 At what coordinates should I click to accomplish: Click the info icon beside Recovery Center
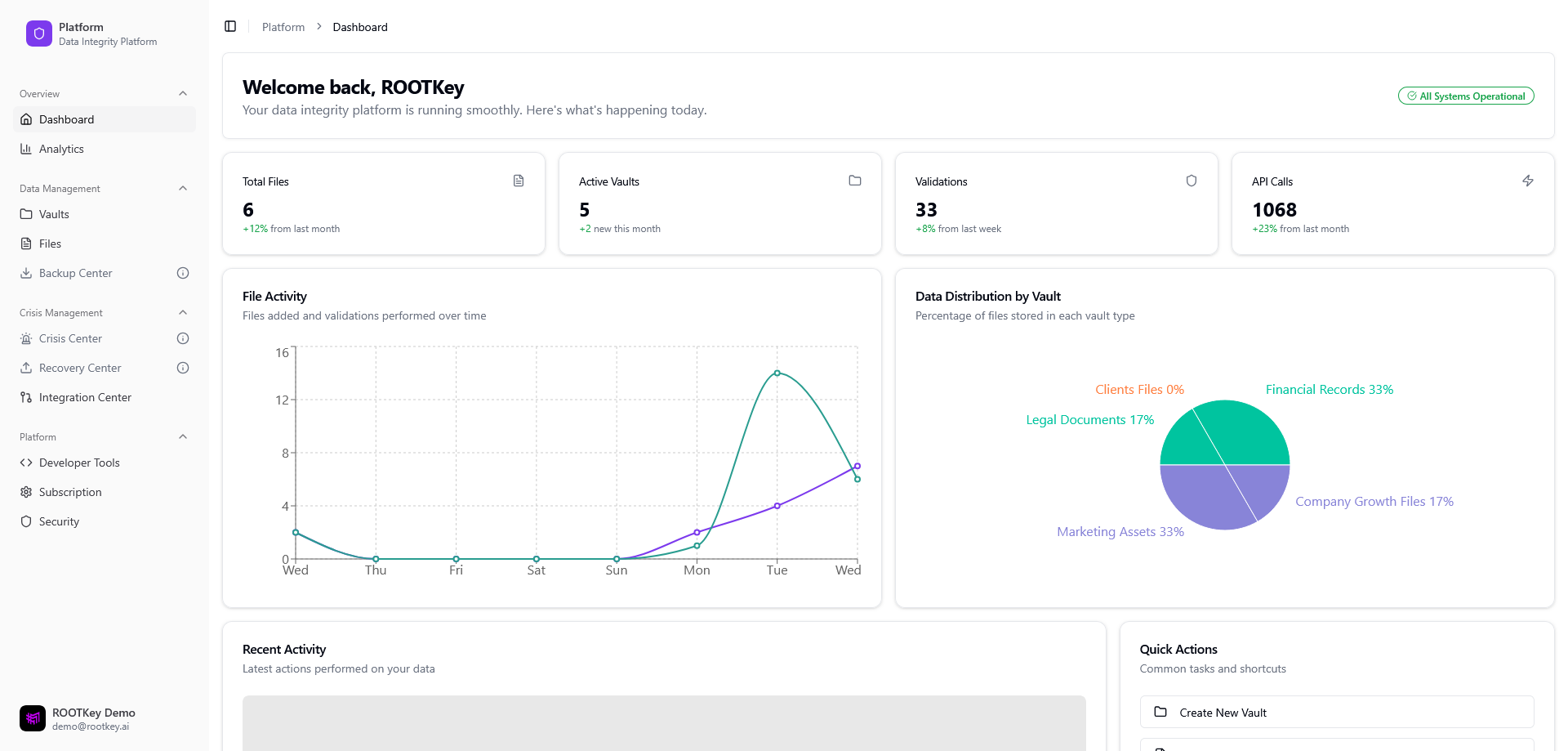pos(183,368)
